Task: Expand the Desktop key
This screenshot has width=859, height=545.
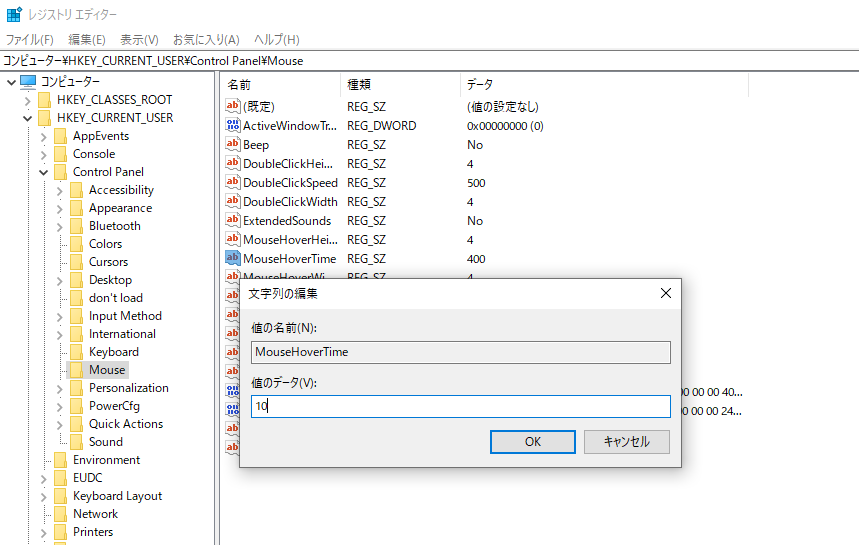Action: tap(60, 280)
